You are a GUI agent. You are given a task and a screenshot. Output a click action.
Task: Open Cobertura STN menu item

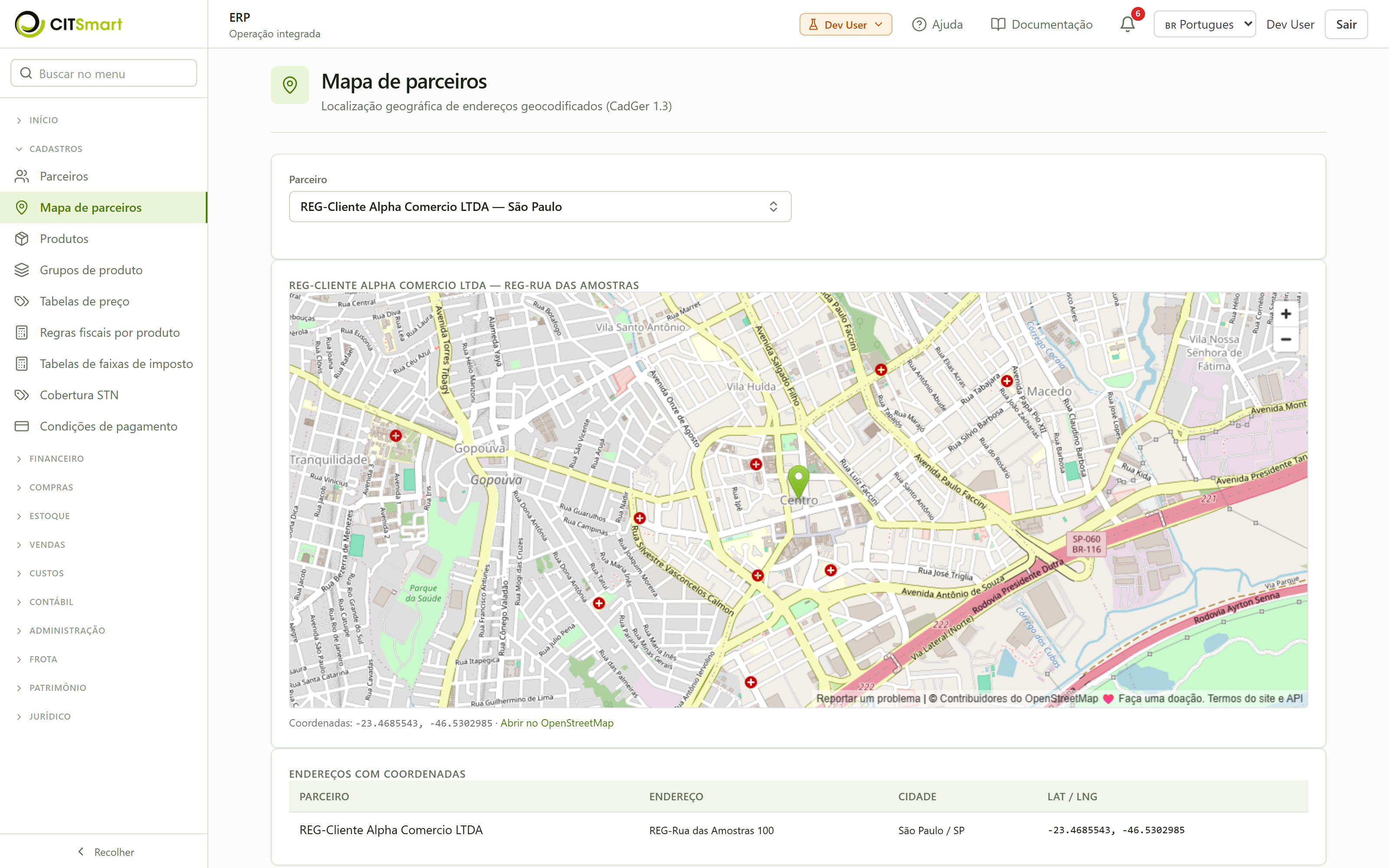[103, 395]
